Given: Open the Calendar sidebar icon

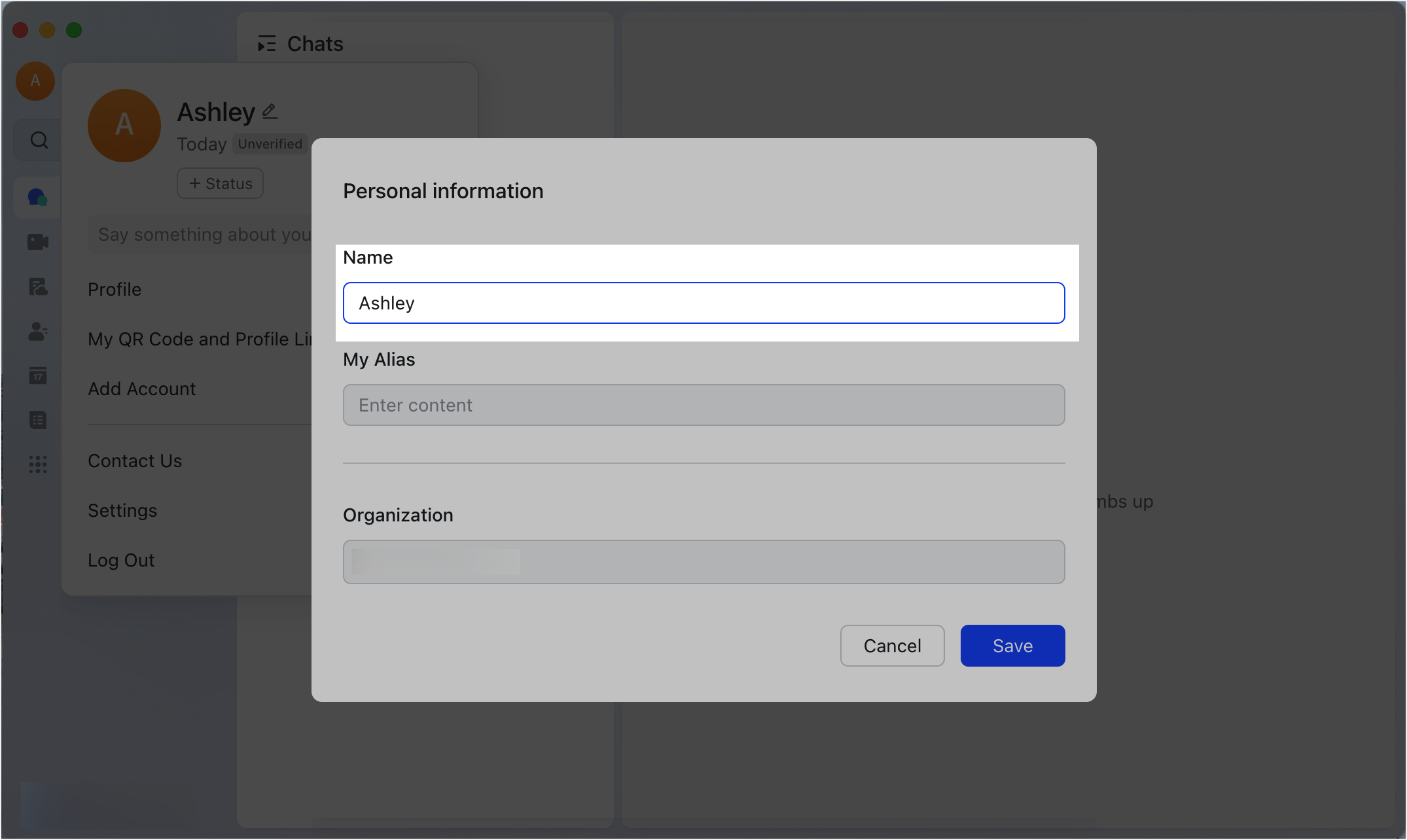Looking at the screenshot, I should [x=37, y=376].
